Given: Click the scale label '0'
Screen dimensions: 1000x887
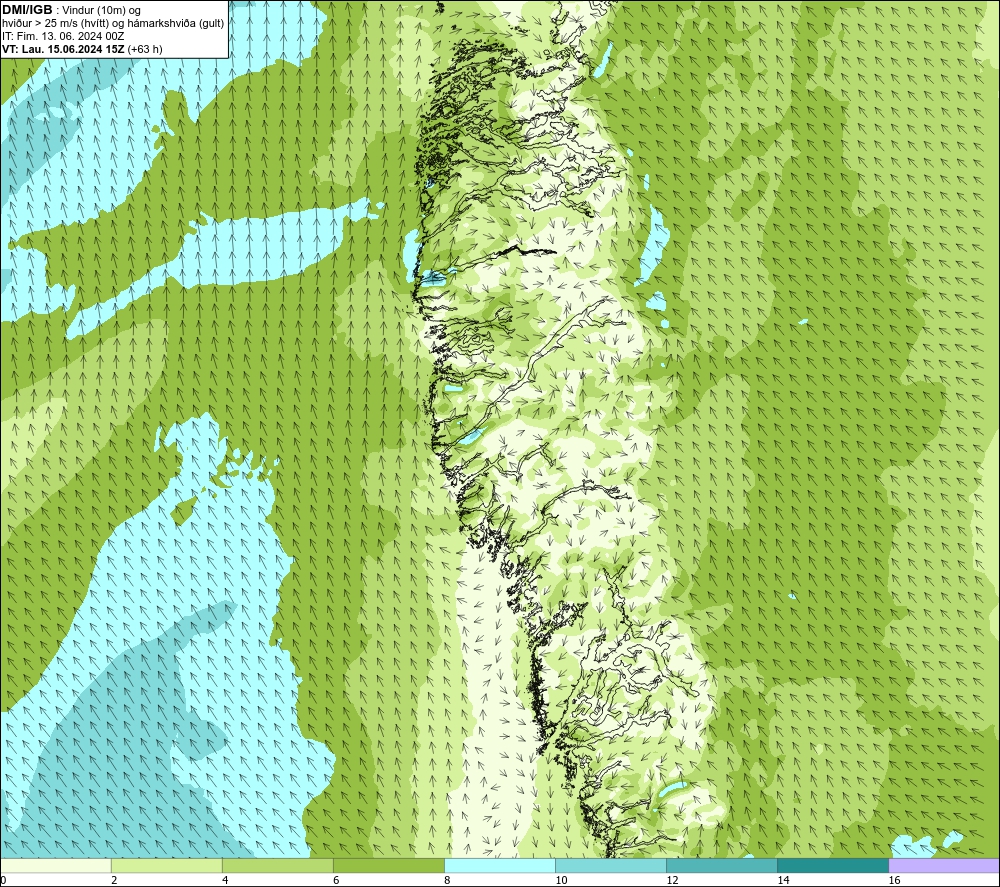Looking at the screenshot, I should click(x=3, y=880).
